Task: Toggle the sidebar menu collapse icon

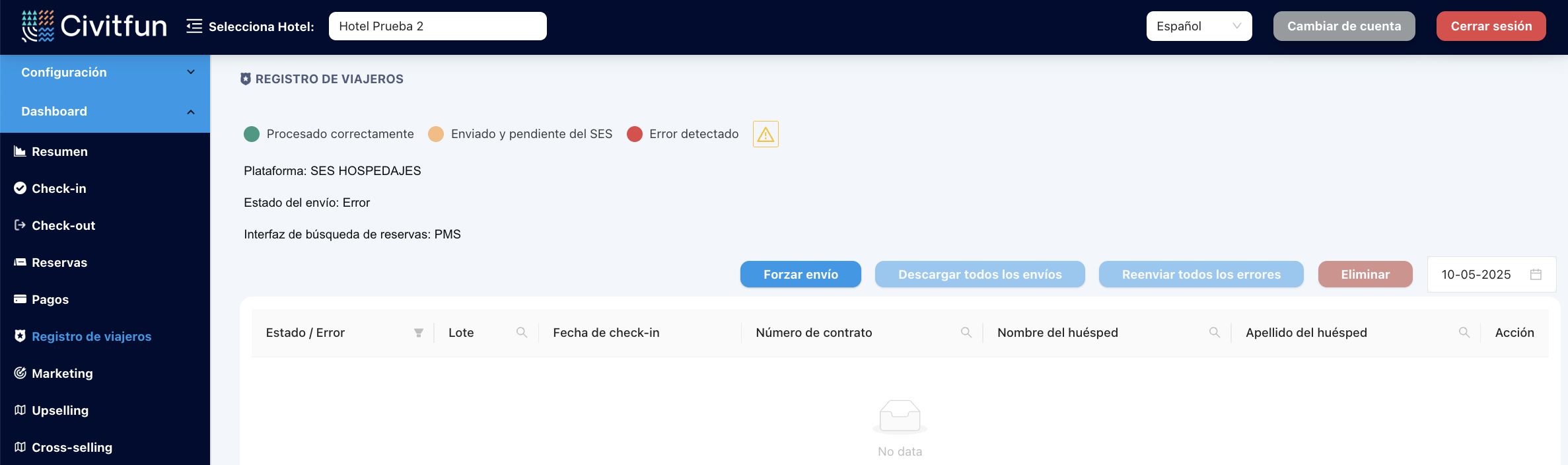Action: coord(194,26)
